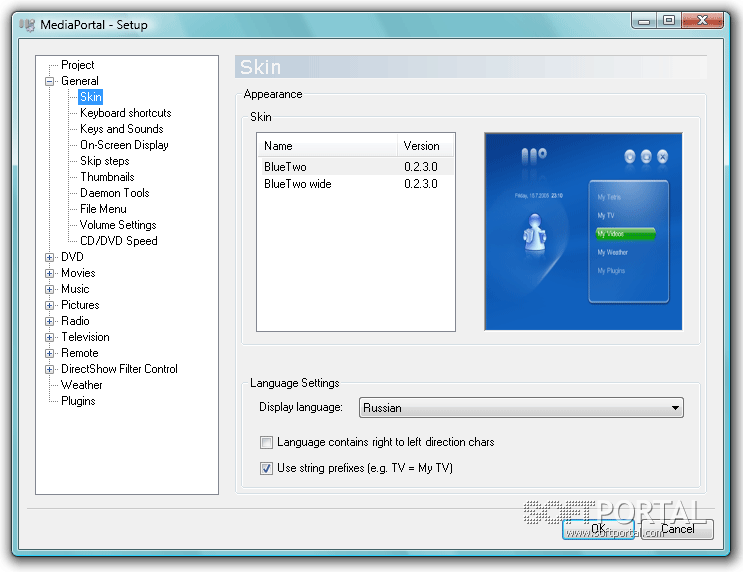This screenshot has width=743, height=572.
Task: Open Daemon Tools settings
Action: [x=115, y=193]
